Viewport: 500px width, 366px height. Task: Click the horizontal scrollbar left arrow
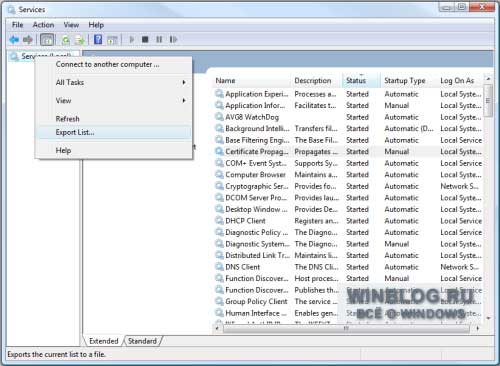pos(217,329)
